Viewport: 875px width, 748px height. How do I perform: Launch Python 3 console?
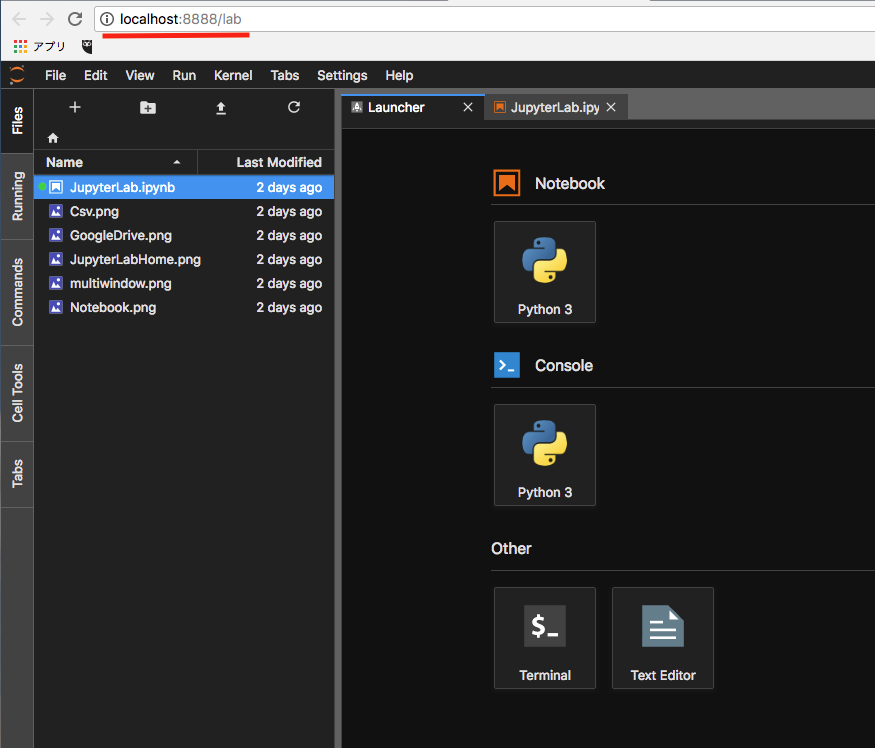(x=545, y=455)
